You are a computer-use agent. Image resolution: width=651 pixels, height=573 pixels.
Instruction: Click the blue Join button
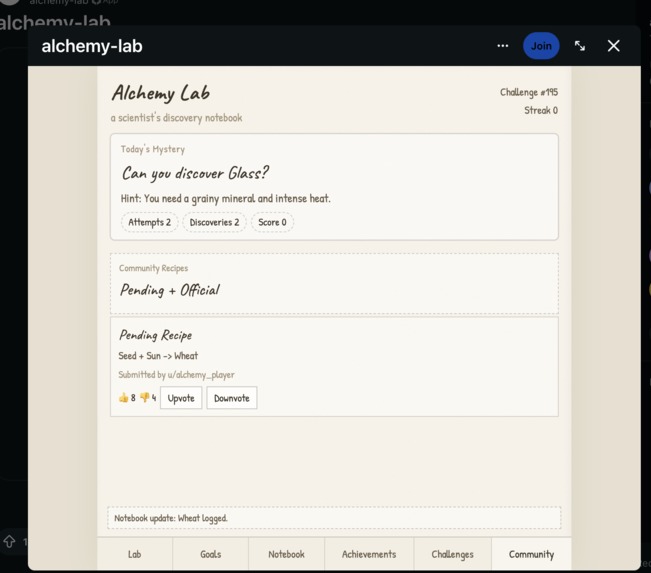click(541, 46)
